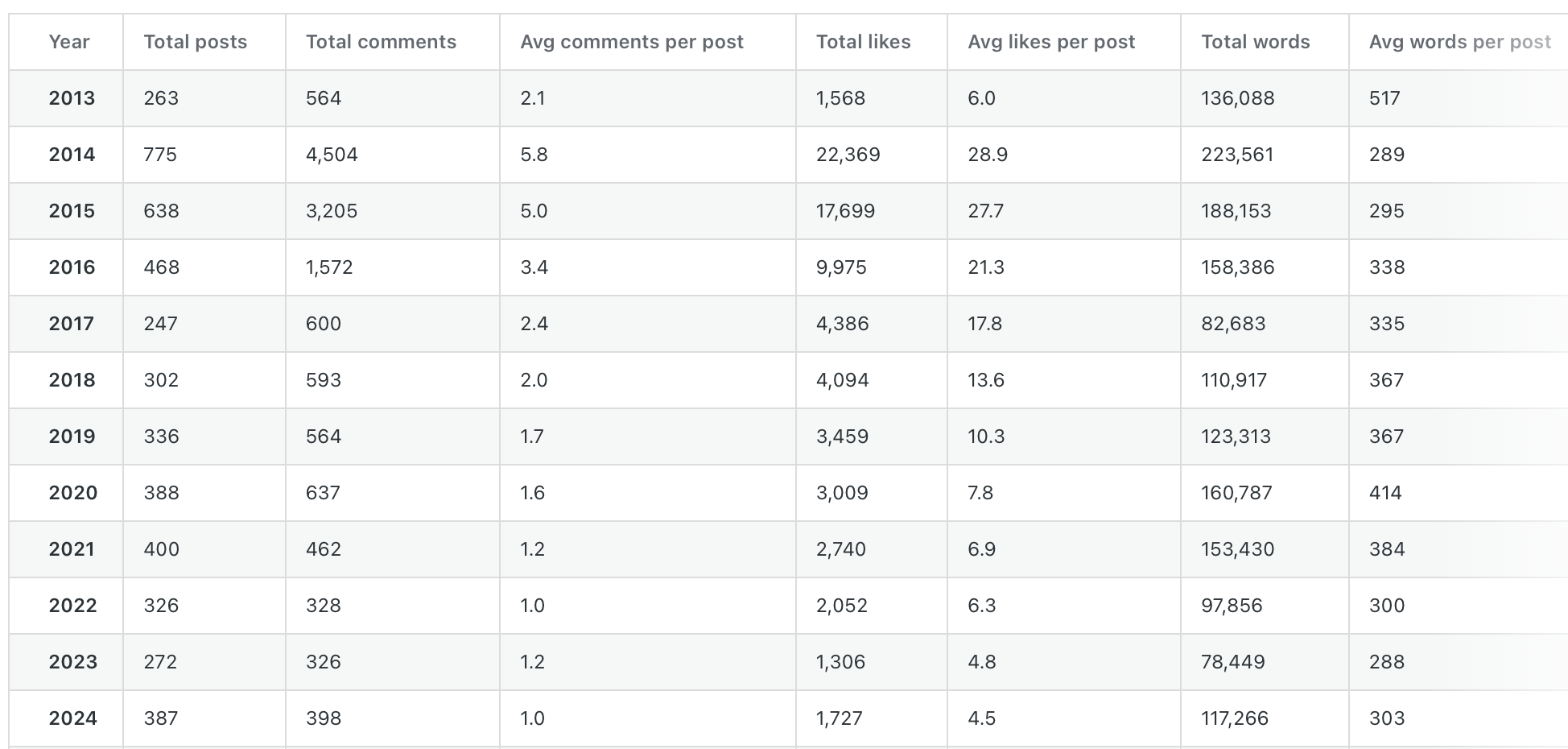Screen dimensions: 1568x749
Task: Click the 2017 total likes value 4,386
Action: point(842,324)
